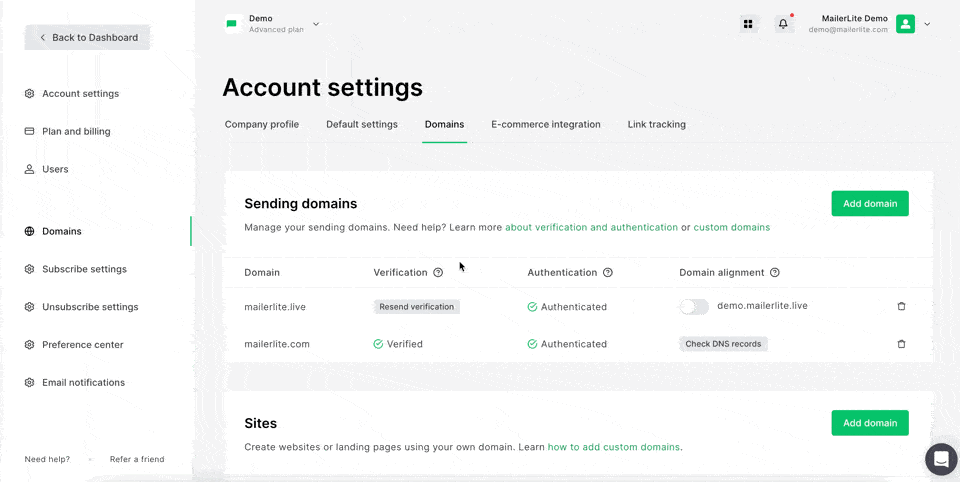The height and width of the screenshot is (482, 960).
Task: Expand the Demo account switcher dropdown
Action: [x=316, y=24]
